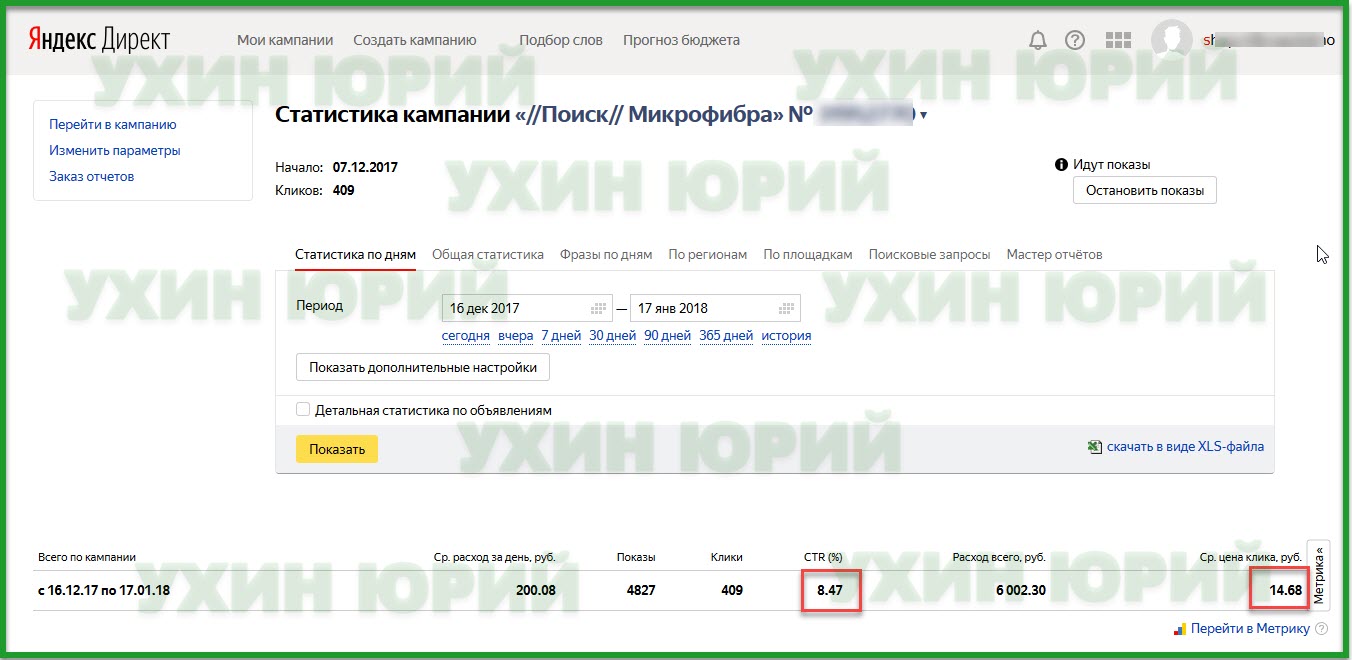
Task: Click Заказ отчетов link
Action: point(91,177)
